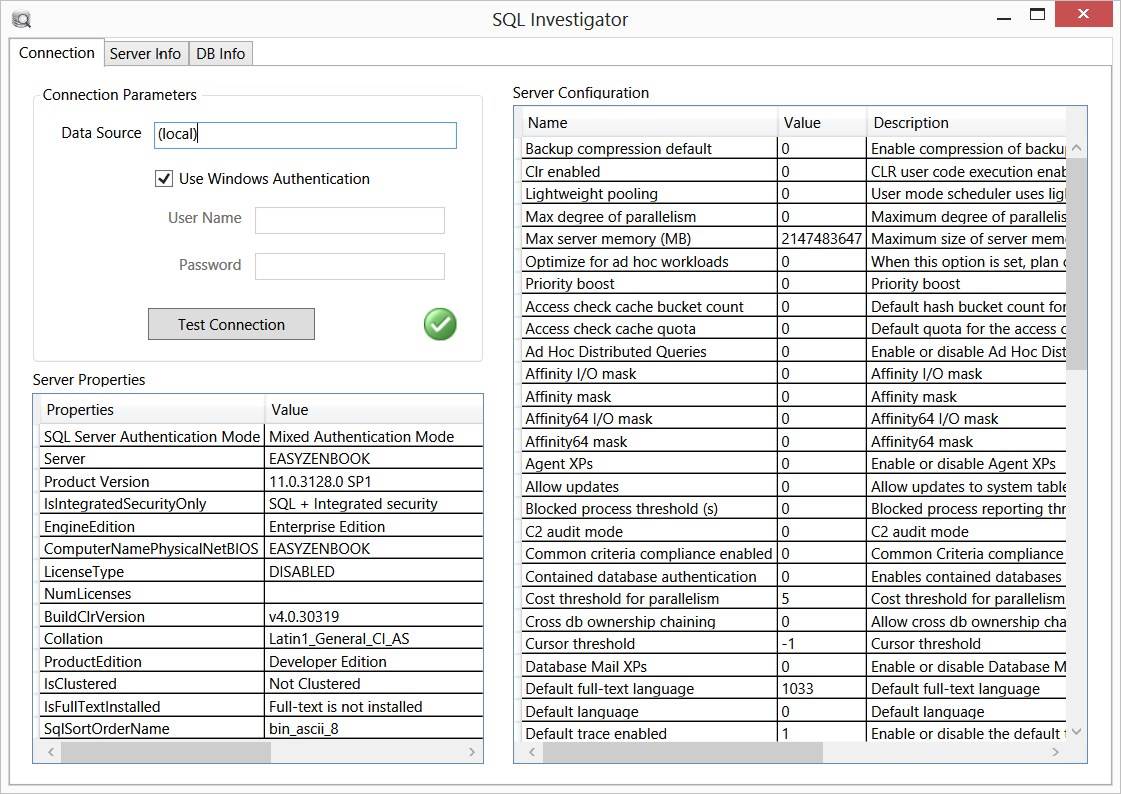Select the 'Agent XPs' name cell
Image resolution: width=1121 pixels, height=794 pixels.
point(649,464)
